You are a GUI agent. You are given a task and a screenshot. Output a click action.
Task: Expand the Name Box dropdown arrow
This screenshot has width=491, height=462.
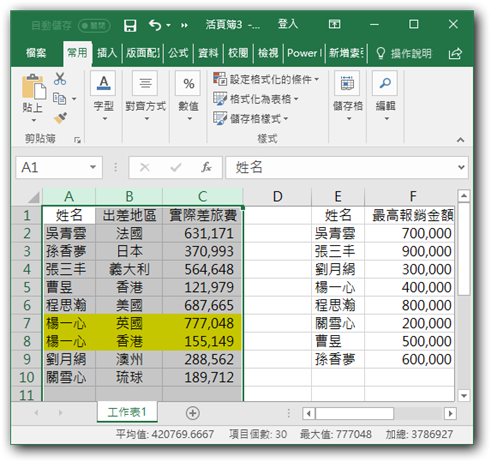tap(93, 167)
